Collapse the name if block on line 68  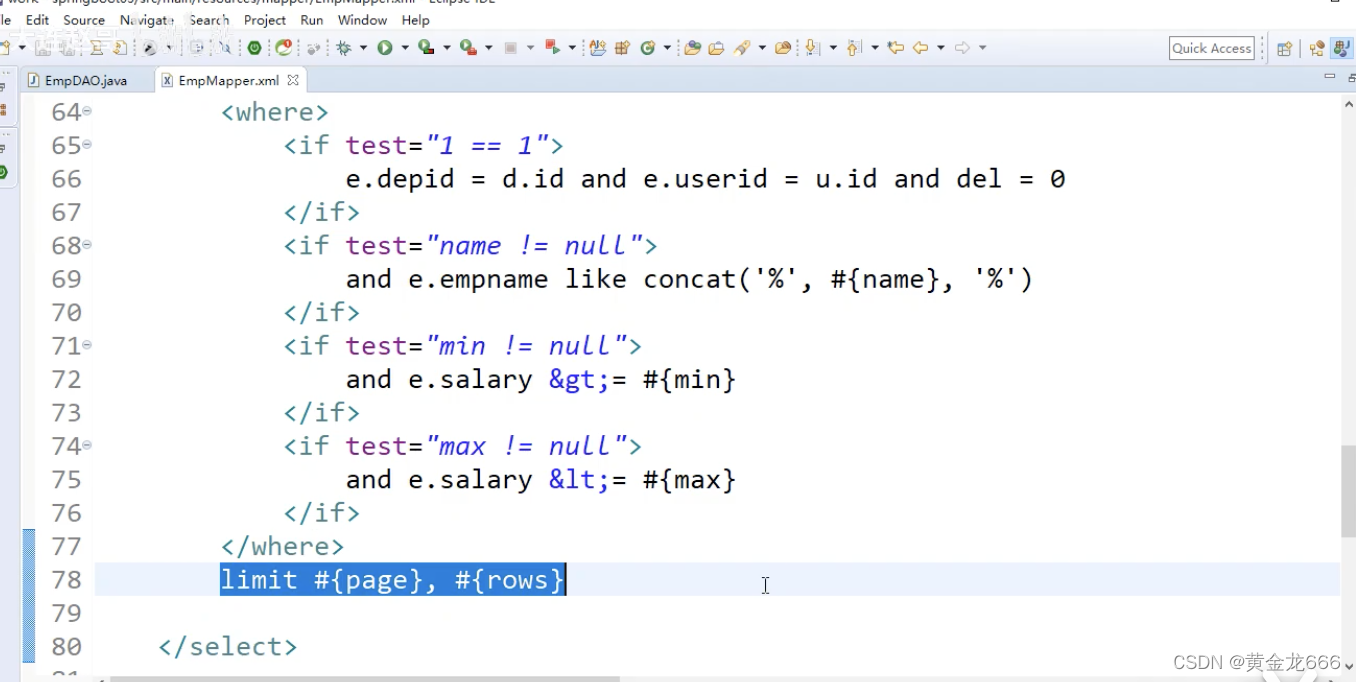coord(87,245)
